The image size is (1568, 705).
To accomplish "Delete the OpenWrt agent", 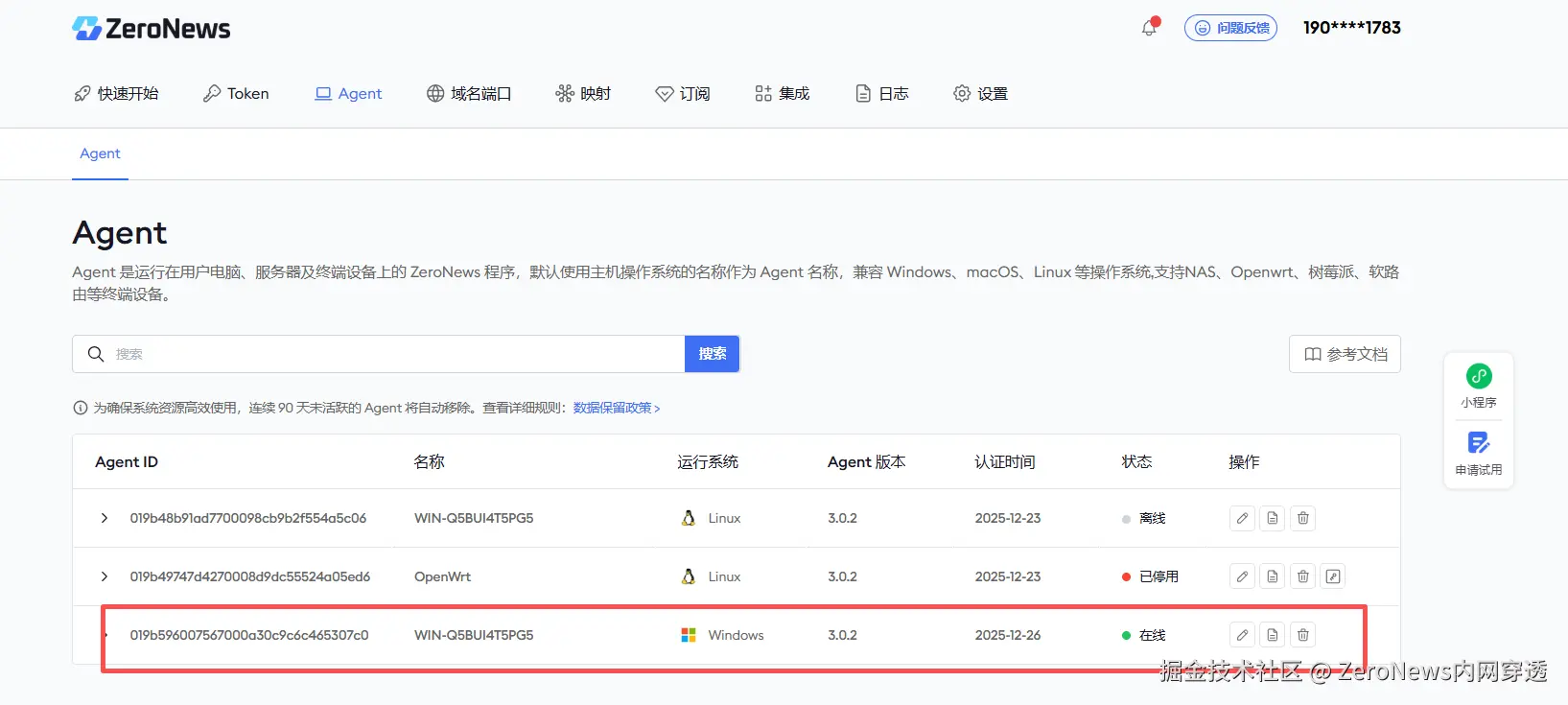I will [x=1303, y=576].
